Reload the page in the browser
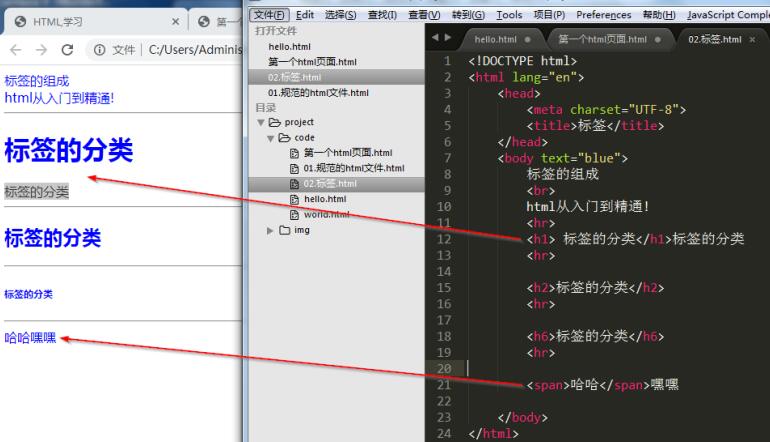This screenshot has width=770, height=442. point(67,50)
